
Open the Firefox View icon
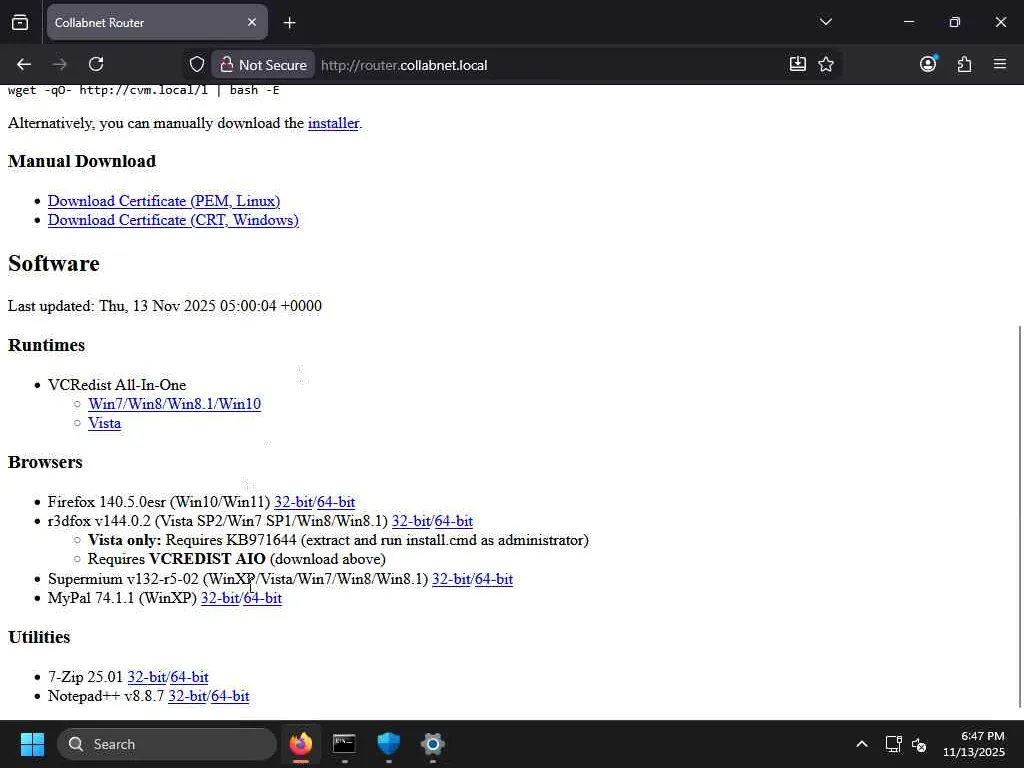point(20,22)
